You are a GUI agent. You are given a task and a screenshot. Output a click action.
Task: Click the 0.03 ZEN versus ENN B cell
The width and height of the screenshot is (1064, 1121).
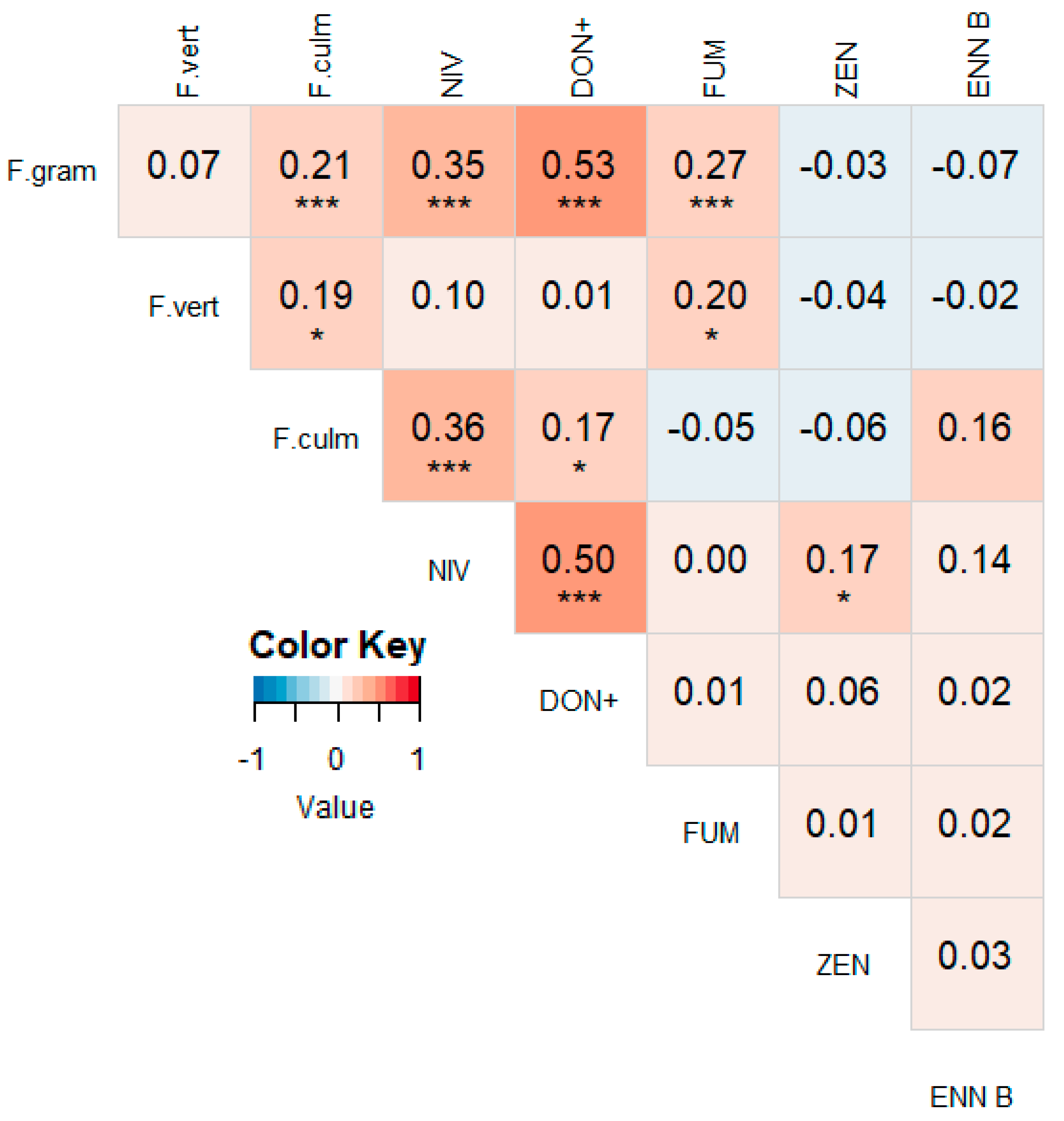point(977,963)
